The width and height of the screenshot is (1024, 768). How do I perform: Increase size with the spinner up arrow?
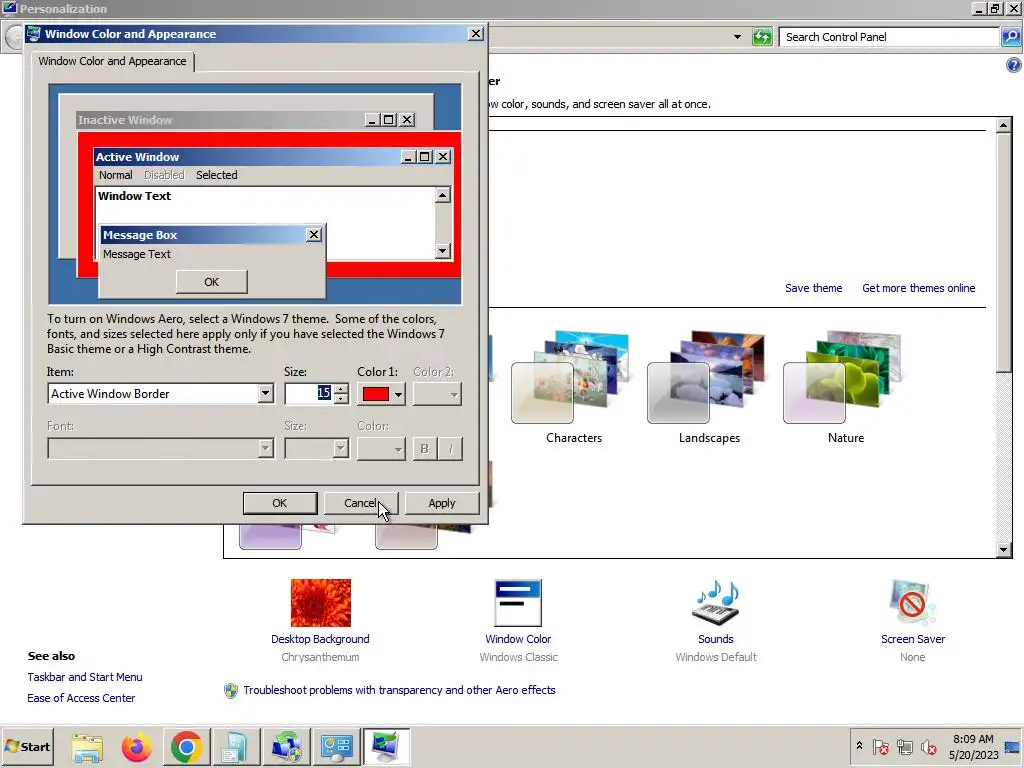(341, 389)
